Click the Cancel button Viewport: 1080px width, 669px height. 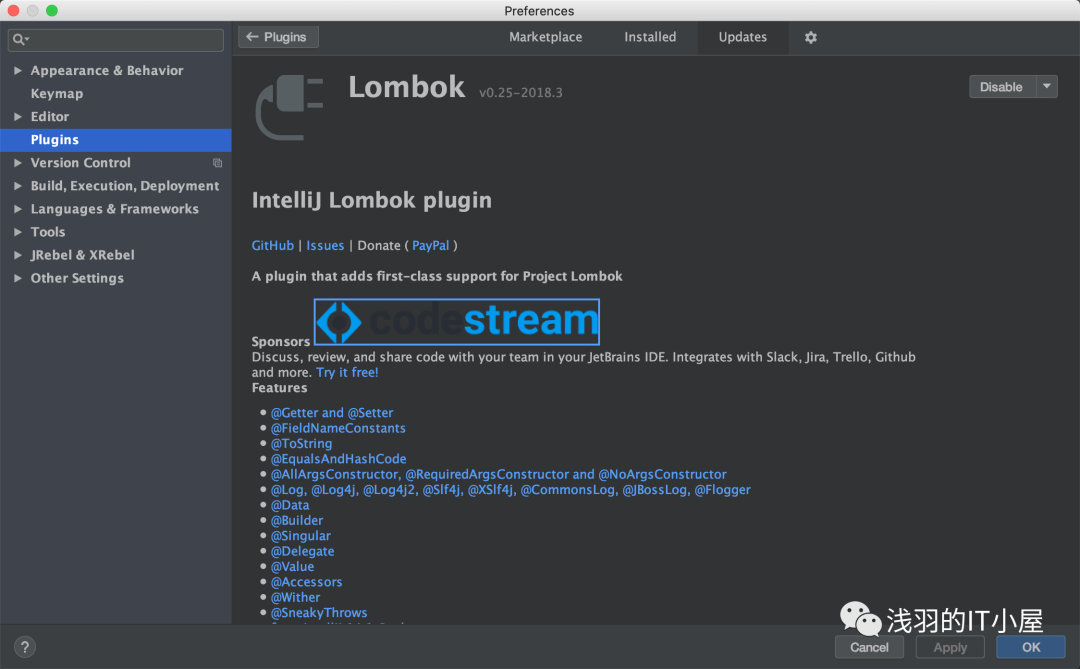[869, 647]
